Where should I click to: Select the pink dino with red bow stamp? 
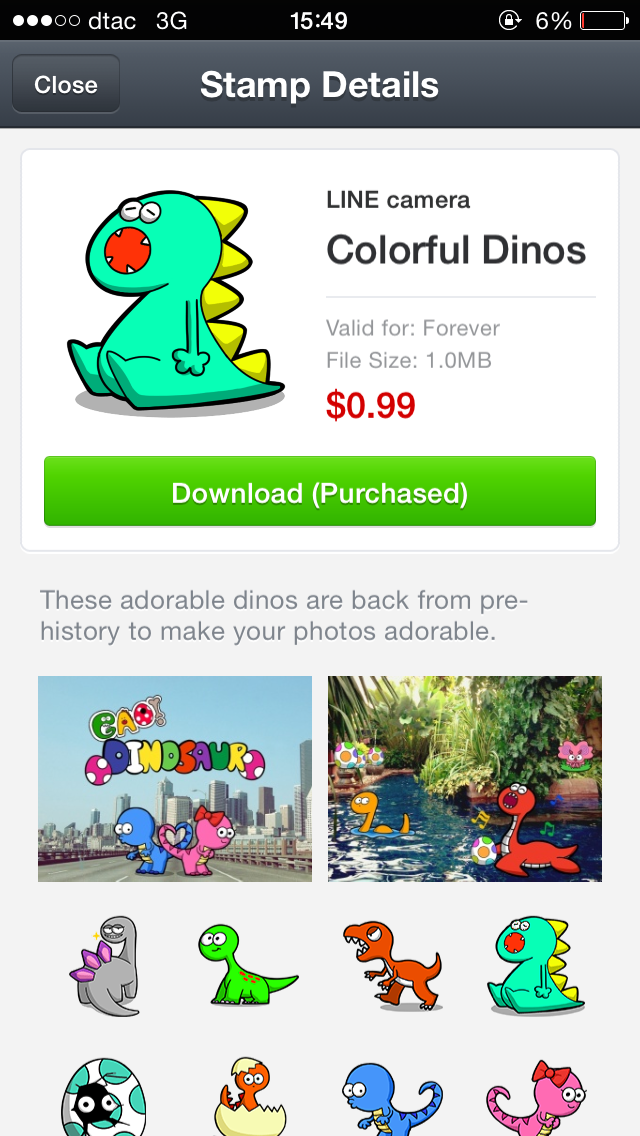538,1098
